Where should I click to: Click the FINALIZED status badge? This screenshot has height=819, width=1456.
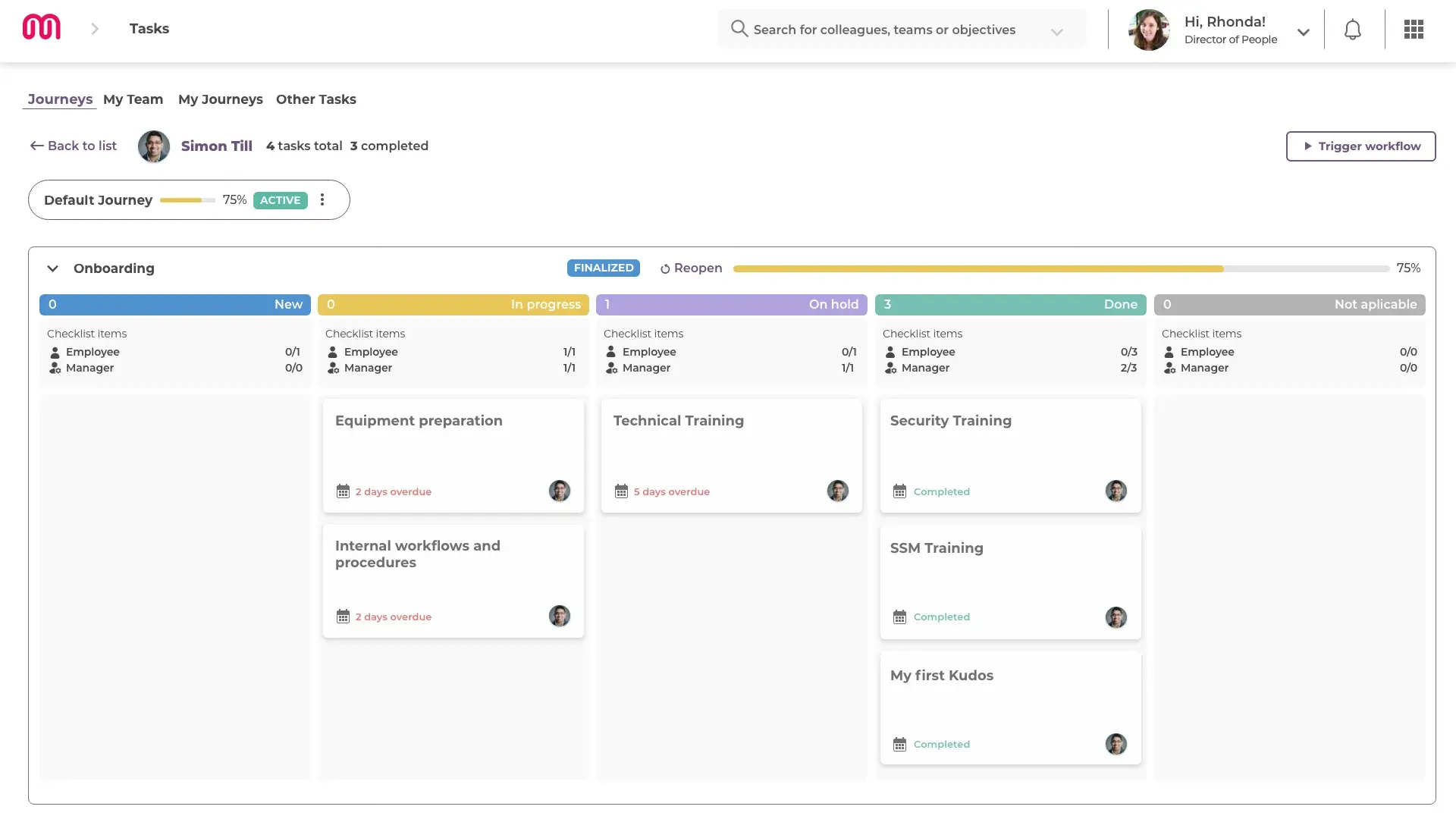[604, 268]
